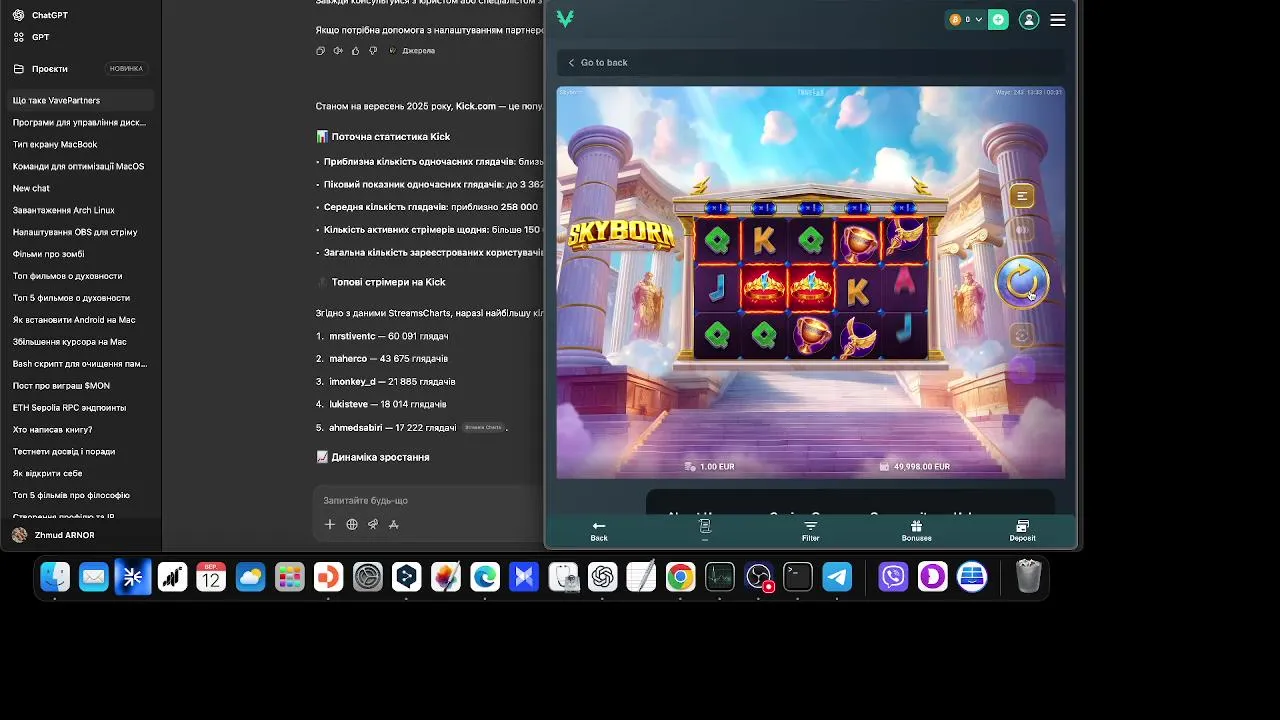The height and width of the screenshot is (720, 1280).
Task: Click the plus attach button in prompt box
Action: tap(330, 524)
